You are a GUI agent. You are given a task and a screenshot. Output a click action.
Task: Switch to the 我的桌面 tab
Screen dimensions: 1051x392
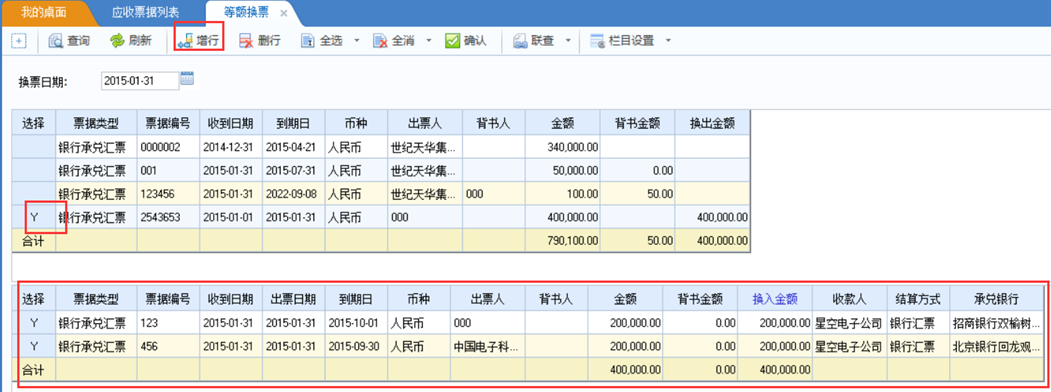(44, 13)
